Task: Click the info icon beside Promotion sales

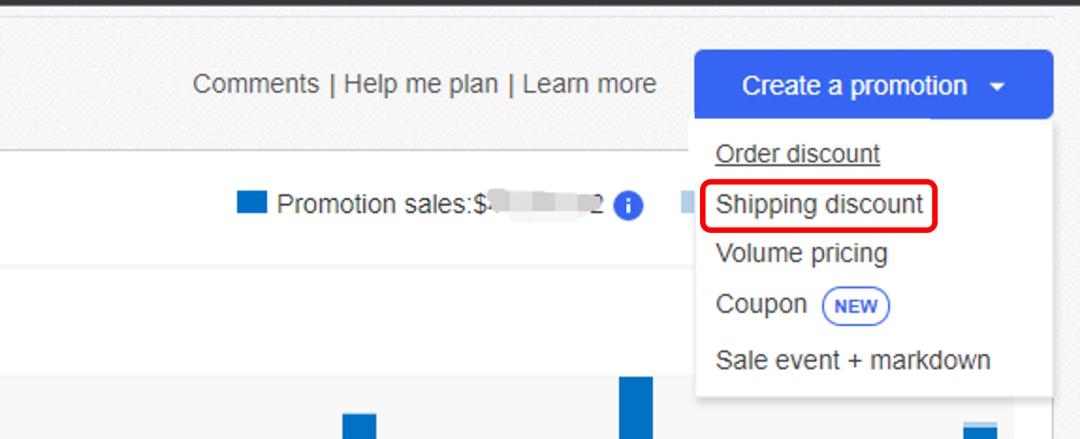Action: (628, 206)
